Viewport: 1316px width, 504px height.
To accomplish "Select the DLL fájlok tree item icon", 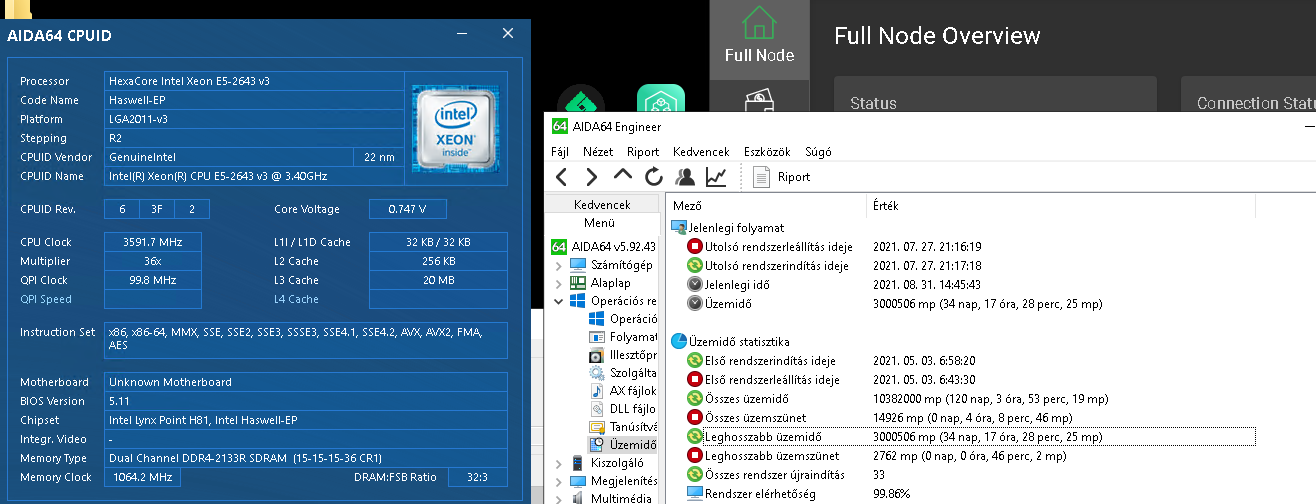I will (x=597, y=409).
